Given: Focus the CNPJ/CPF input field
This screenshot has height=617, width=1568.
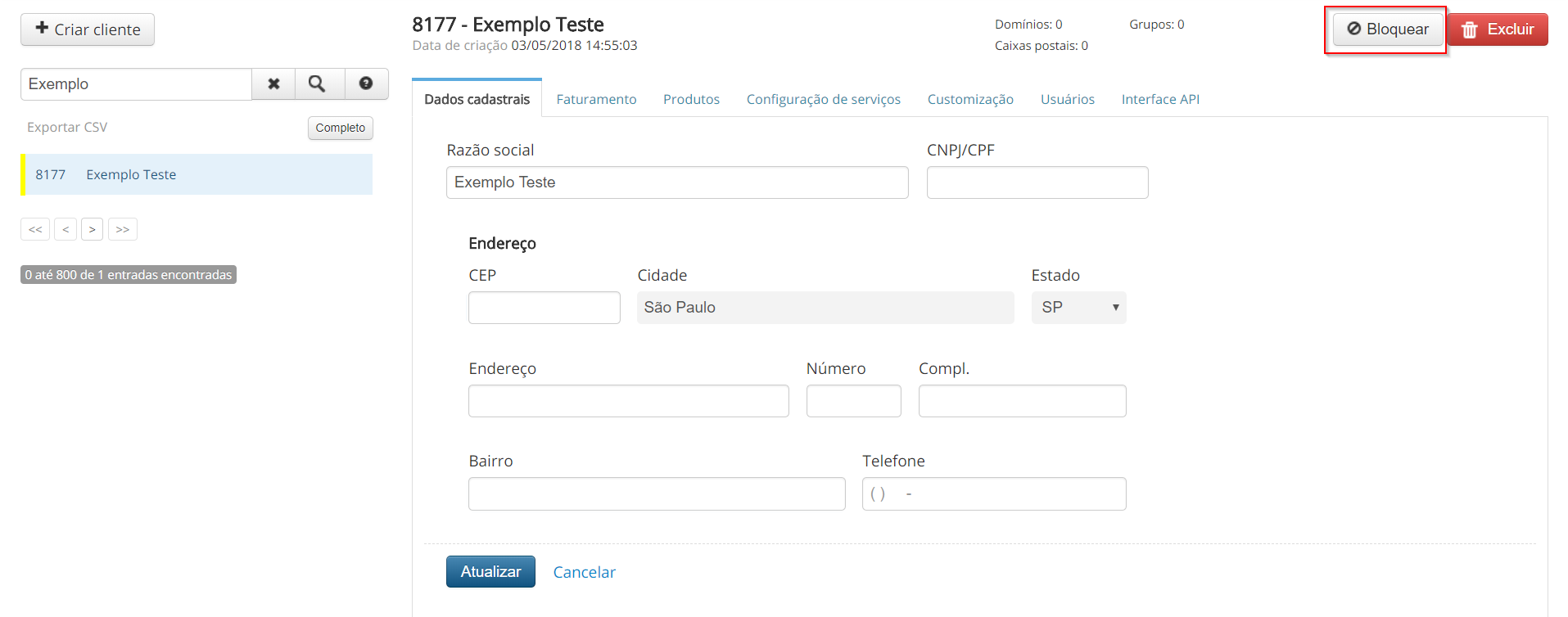Looking at the screenshot, I should (1037, 182).
